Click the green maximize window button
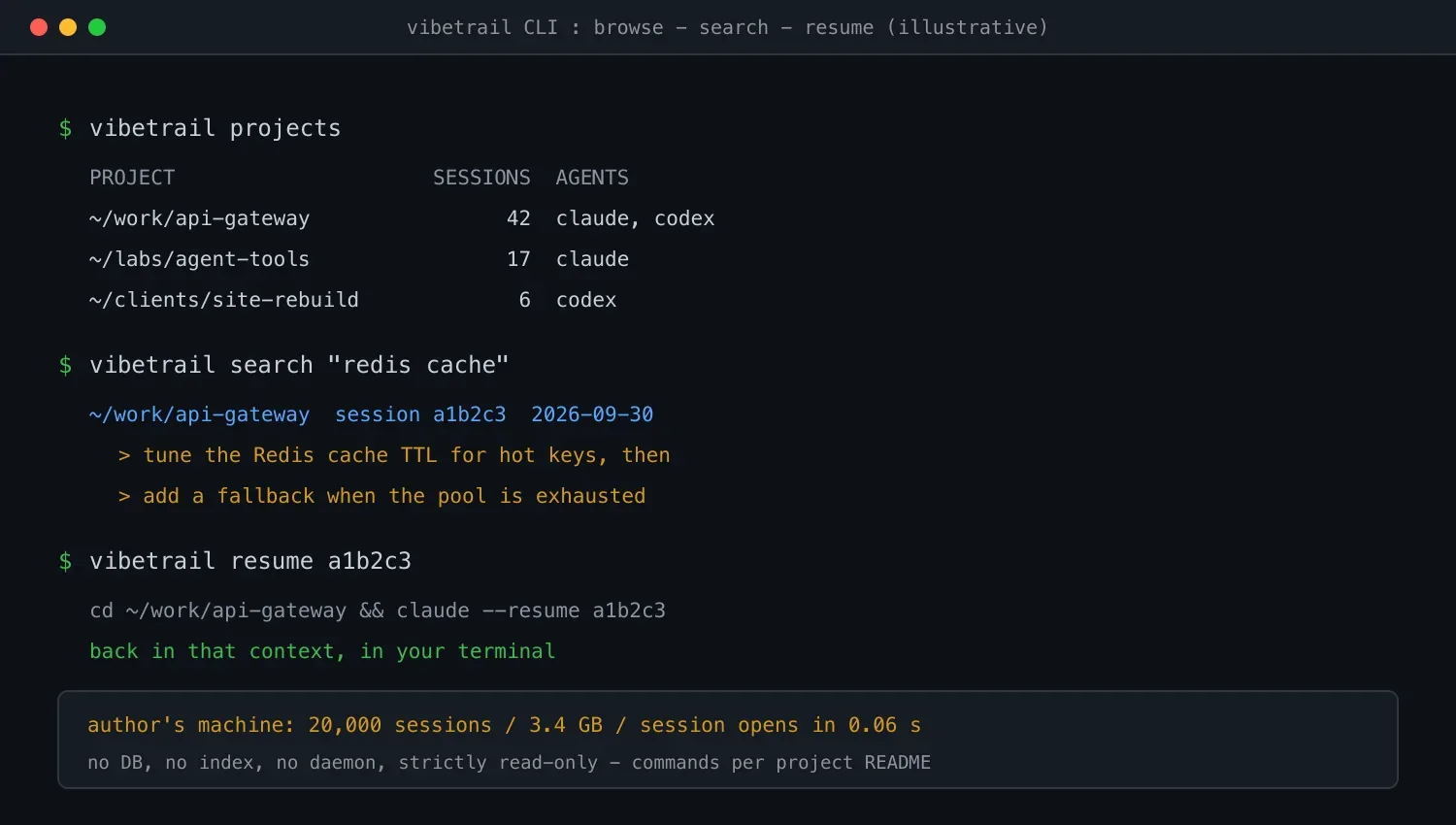This screenshot has width=1456, height=825. [97, 27]
